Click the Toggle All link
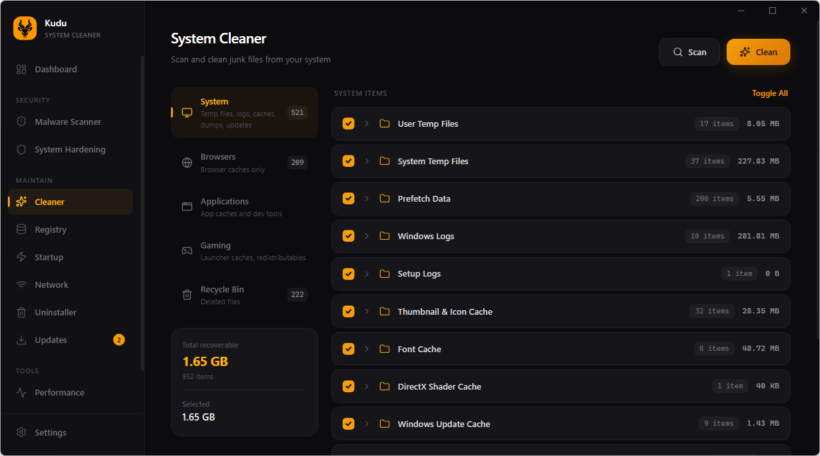Viewport: 820px width, 456px height. click(x=769, y=93)
